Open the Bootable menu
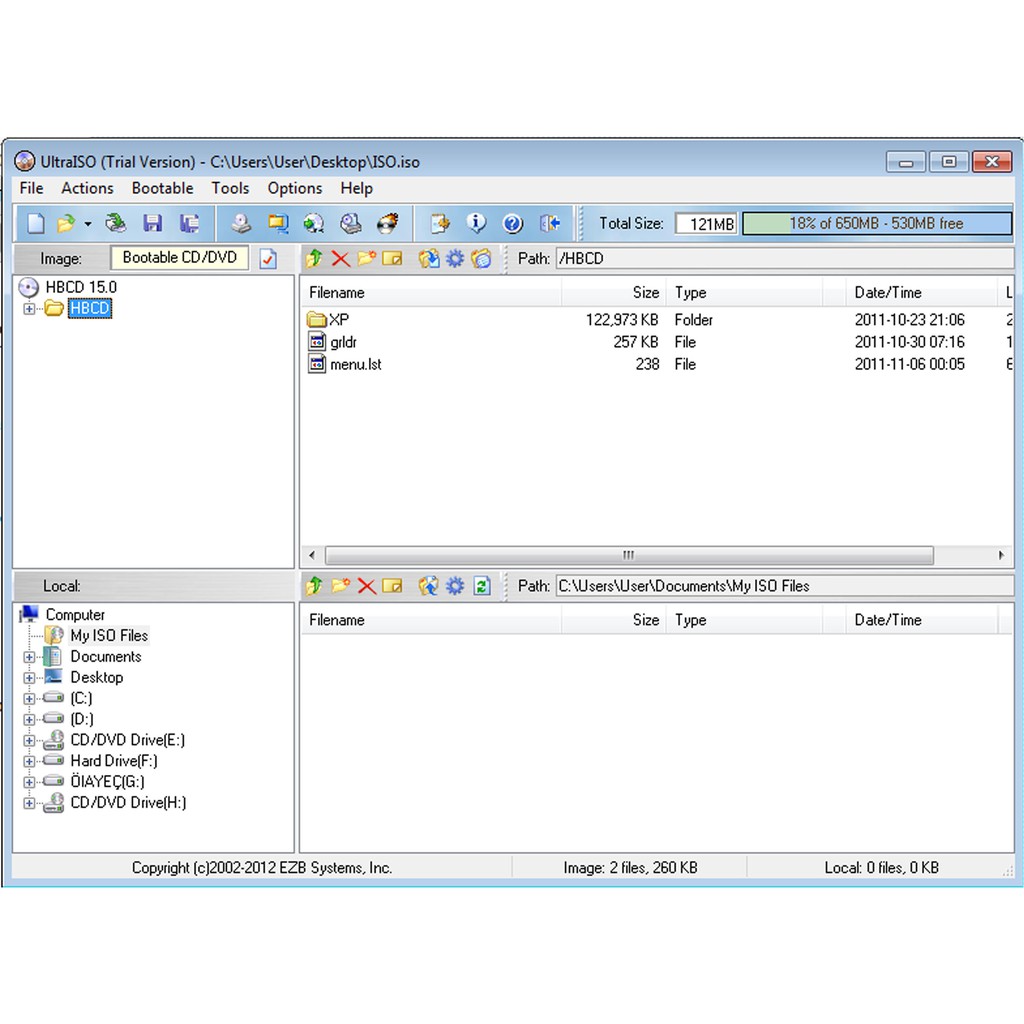The height and width of the screenshot is (1024, 1024). [x=162, y=188]
